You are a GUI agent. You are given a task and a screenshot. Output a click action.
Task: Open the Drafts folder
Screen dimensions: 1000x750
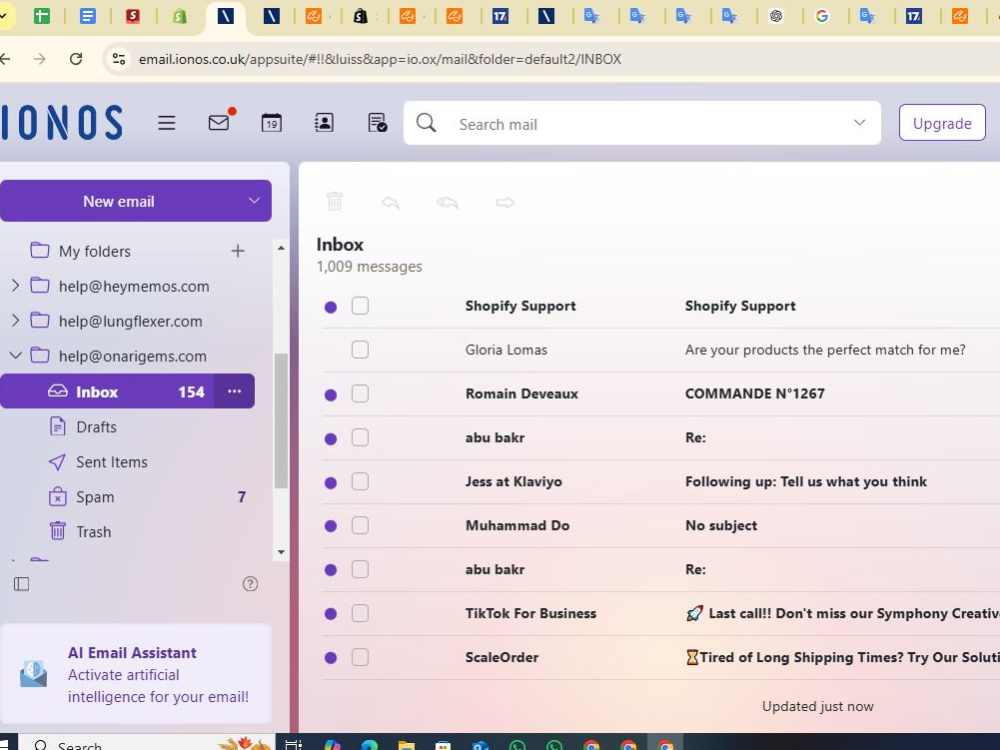click(x=96, y=427)
